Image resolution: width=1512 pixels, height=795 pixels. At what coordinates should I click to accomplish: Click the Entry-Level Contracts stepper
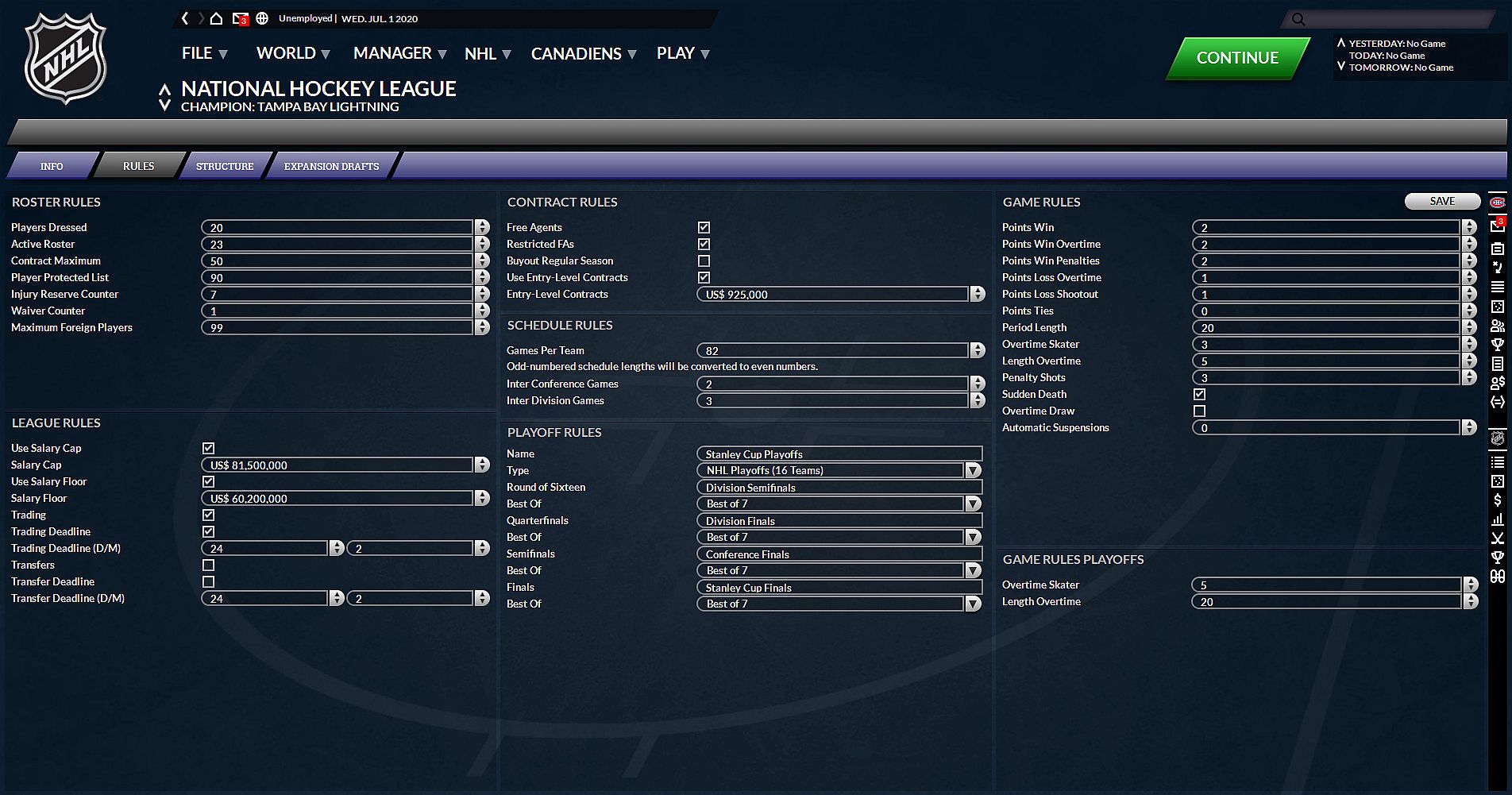(x=978, y=294)
